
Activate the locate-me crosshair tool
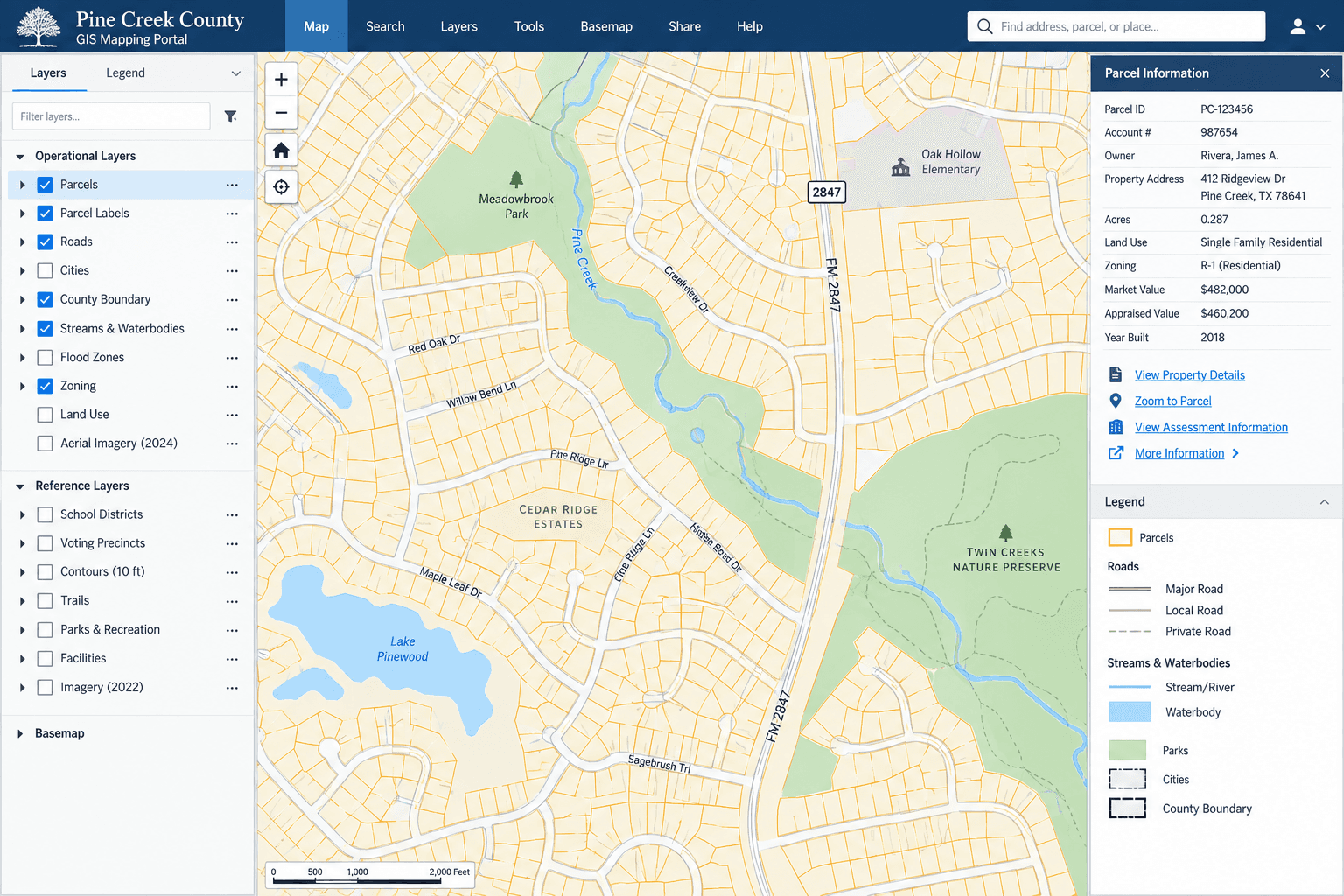point(281,186)
